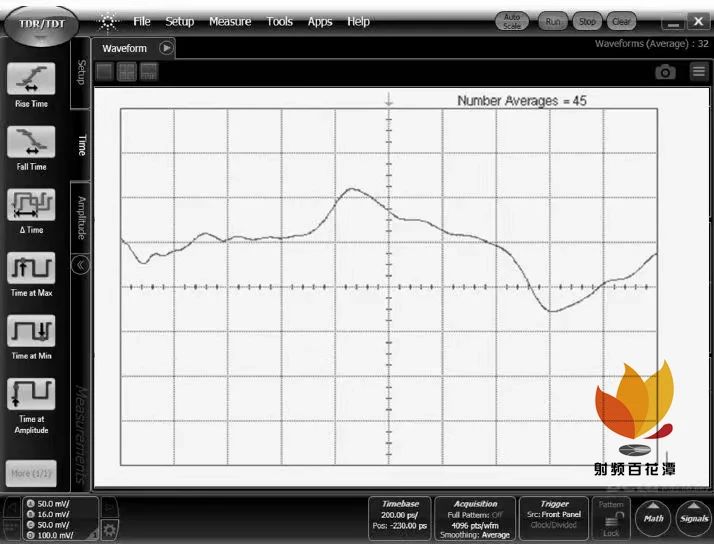Expand the Math panel
Viewport: 714px width, 544px height.
coord(653,518)
